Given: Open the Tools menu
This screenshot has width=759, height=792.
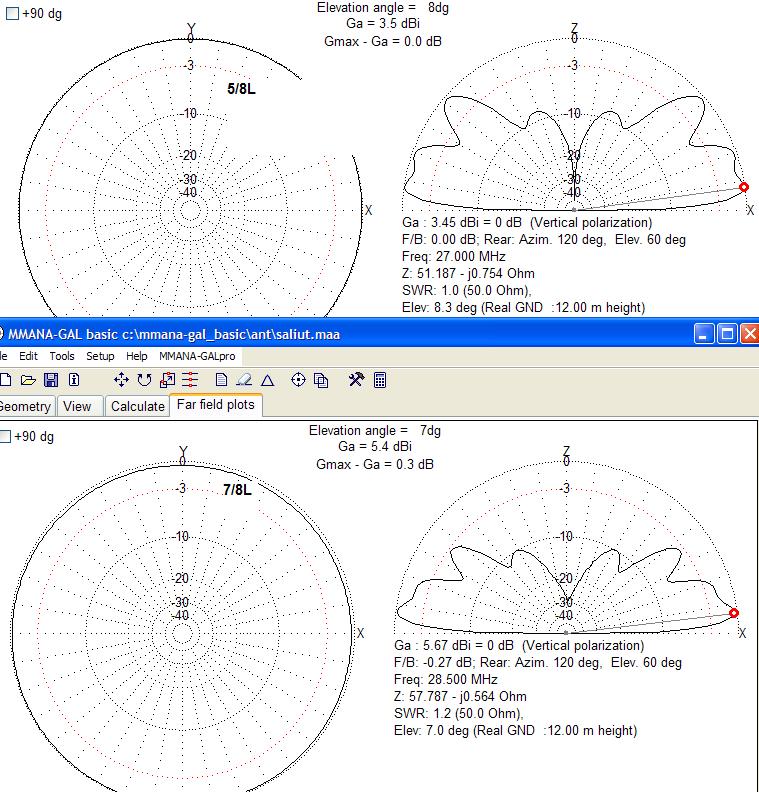Looking at the screenshot, I should [62, 356].
